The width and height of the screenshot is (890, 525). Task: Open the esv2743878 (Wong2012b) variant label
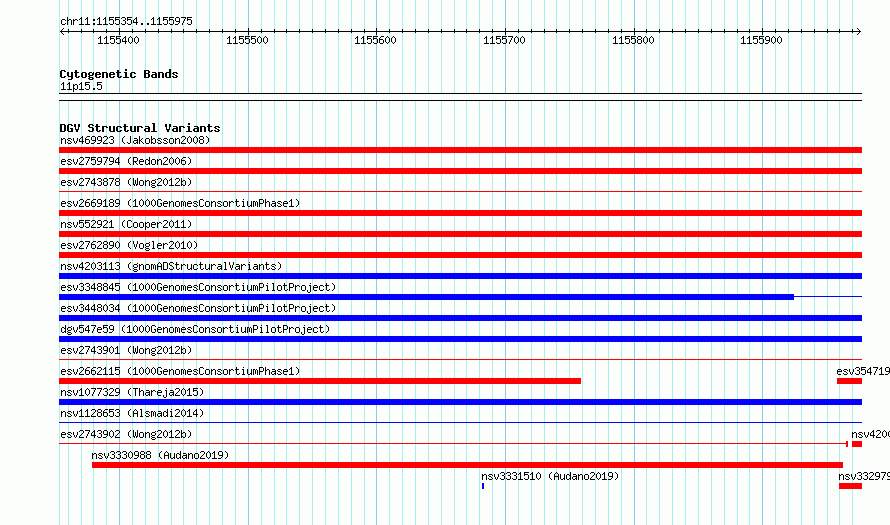coord(126,182)
